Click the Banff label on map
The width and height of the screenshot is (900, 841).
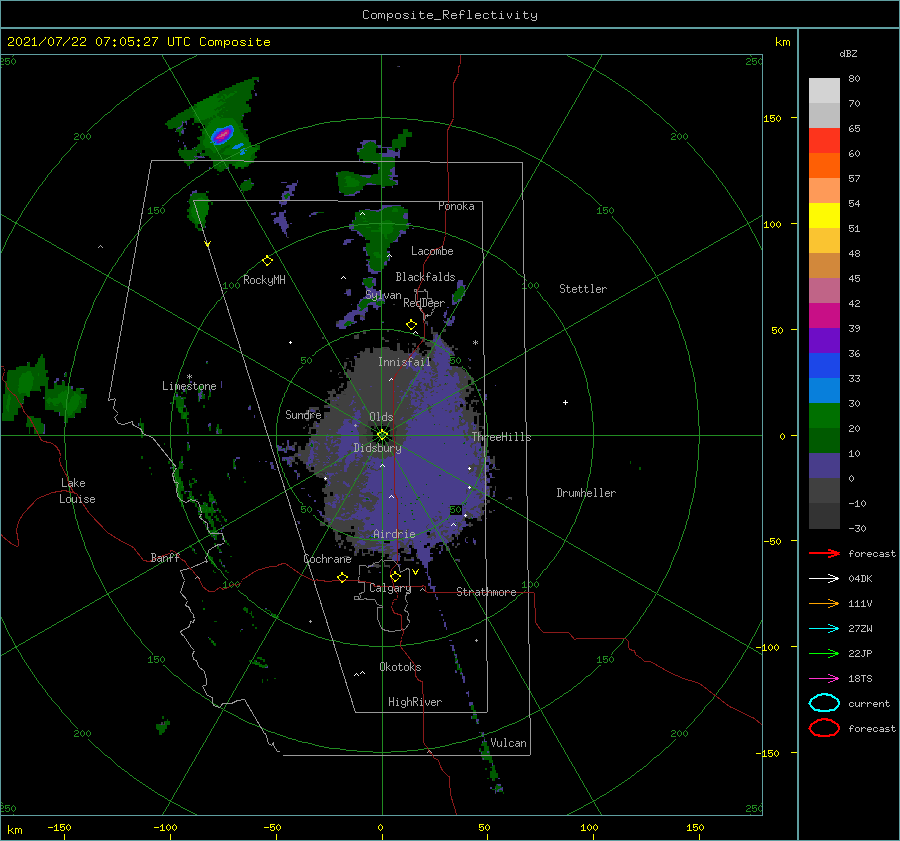click(165, 557)
